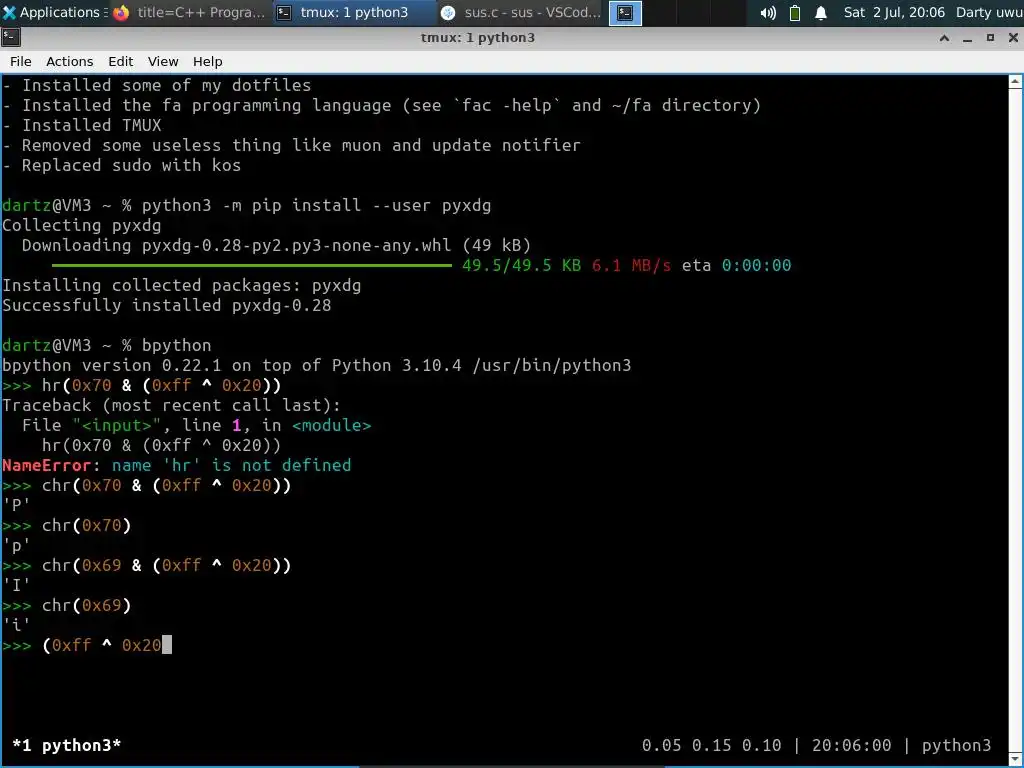Image resolution: width=1024 pixels, height=768 pixels.
Task: Open the File menu
Action: (20, 61)
